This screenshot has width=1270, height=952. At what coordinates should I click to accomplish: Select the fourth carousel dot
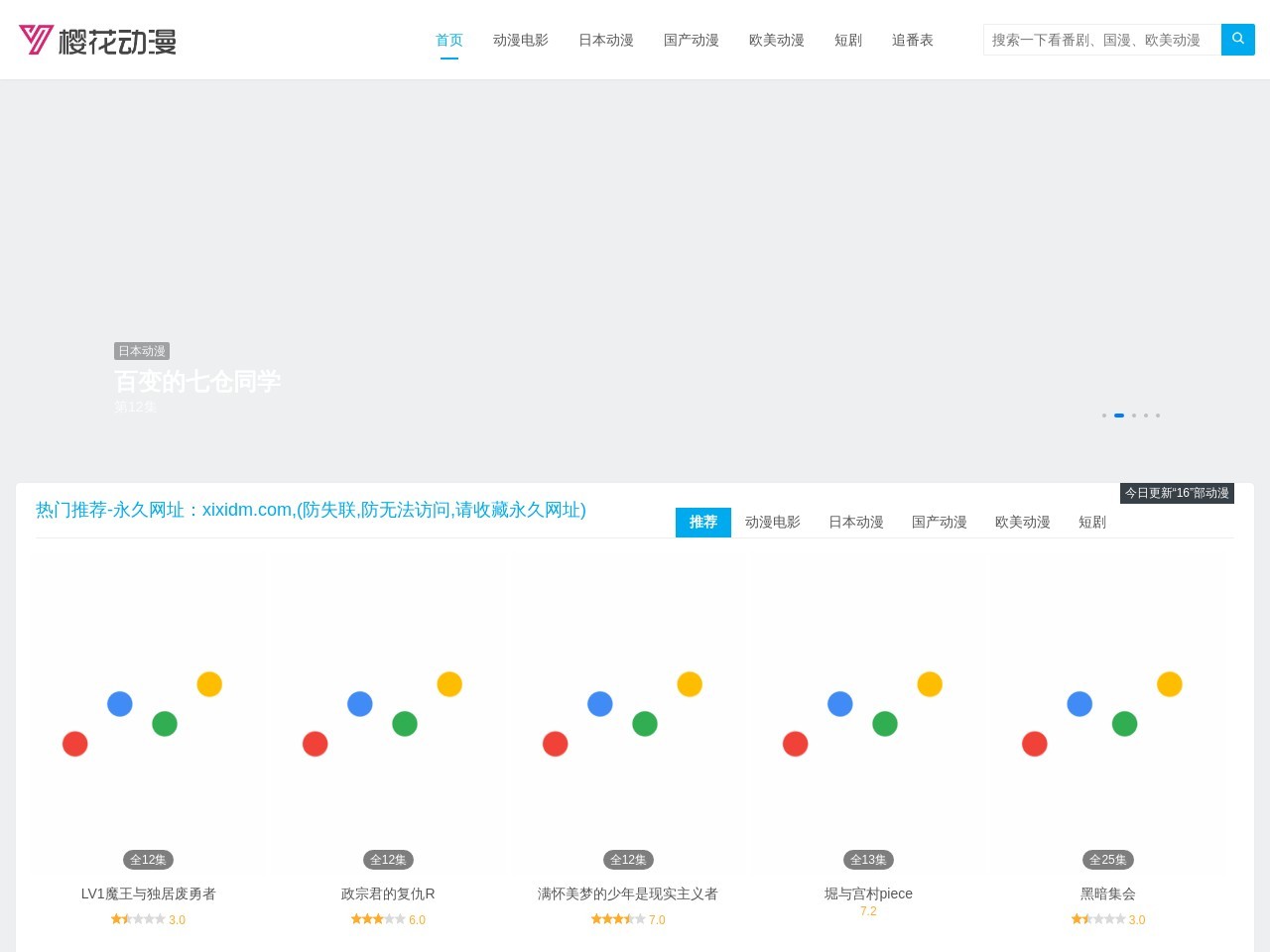click(x=1146, y=416)
